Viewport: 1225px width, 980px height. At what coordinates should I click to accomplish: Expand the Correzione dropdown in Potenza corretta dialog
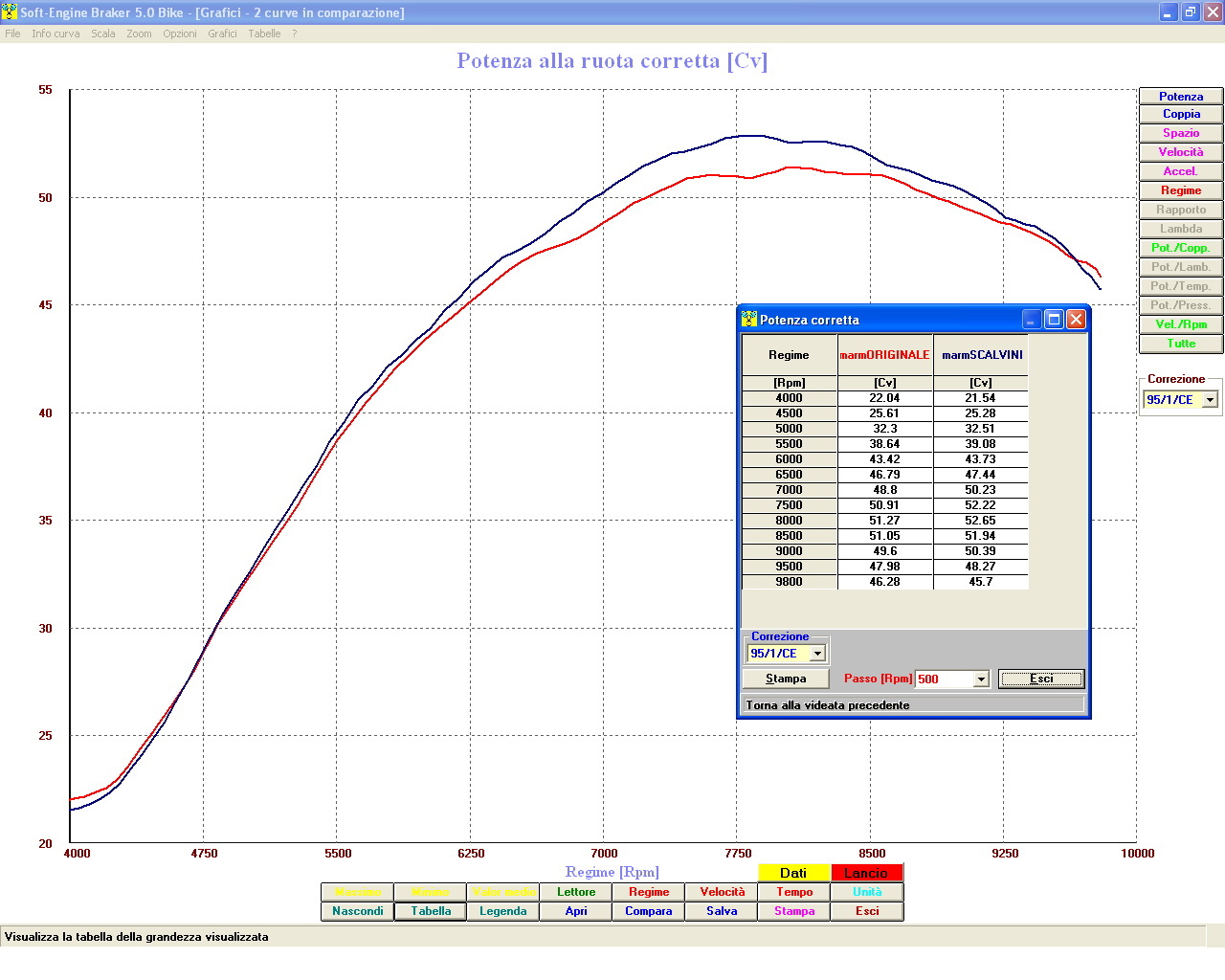(x=817, y=654)
